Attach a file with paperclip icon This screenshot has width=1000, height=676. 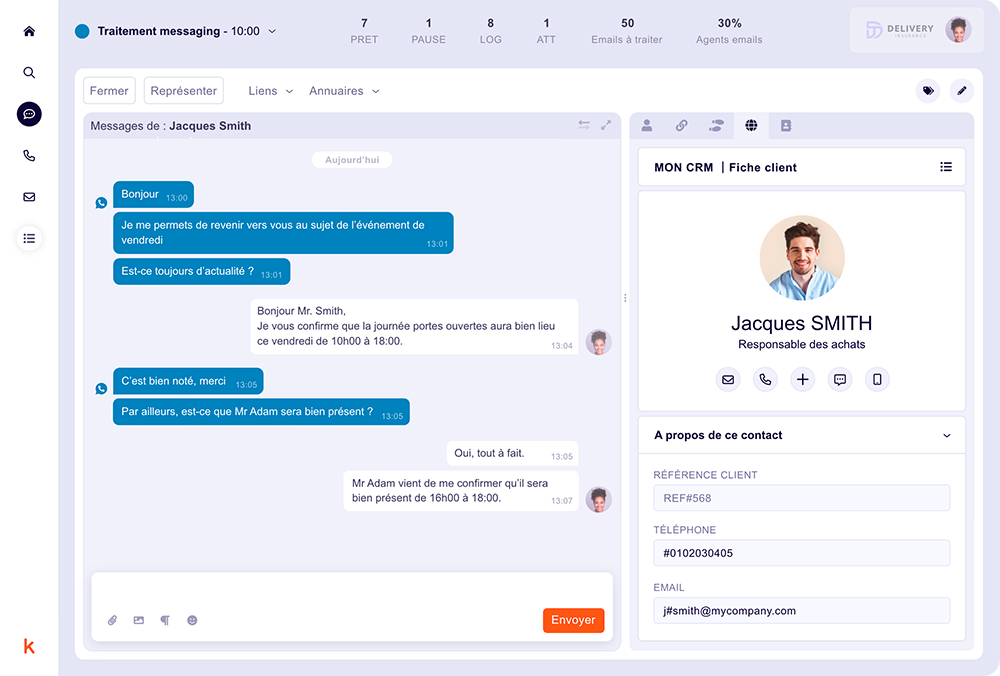tap(112, 620)
